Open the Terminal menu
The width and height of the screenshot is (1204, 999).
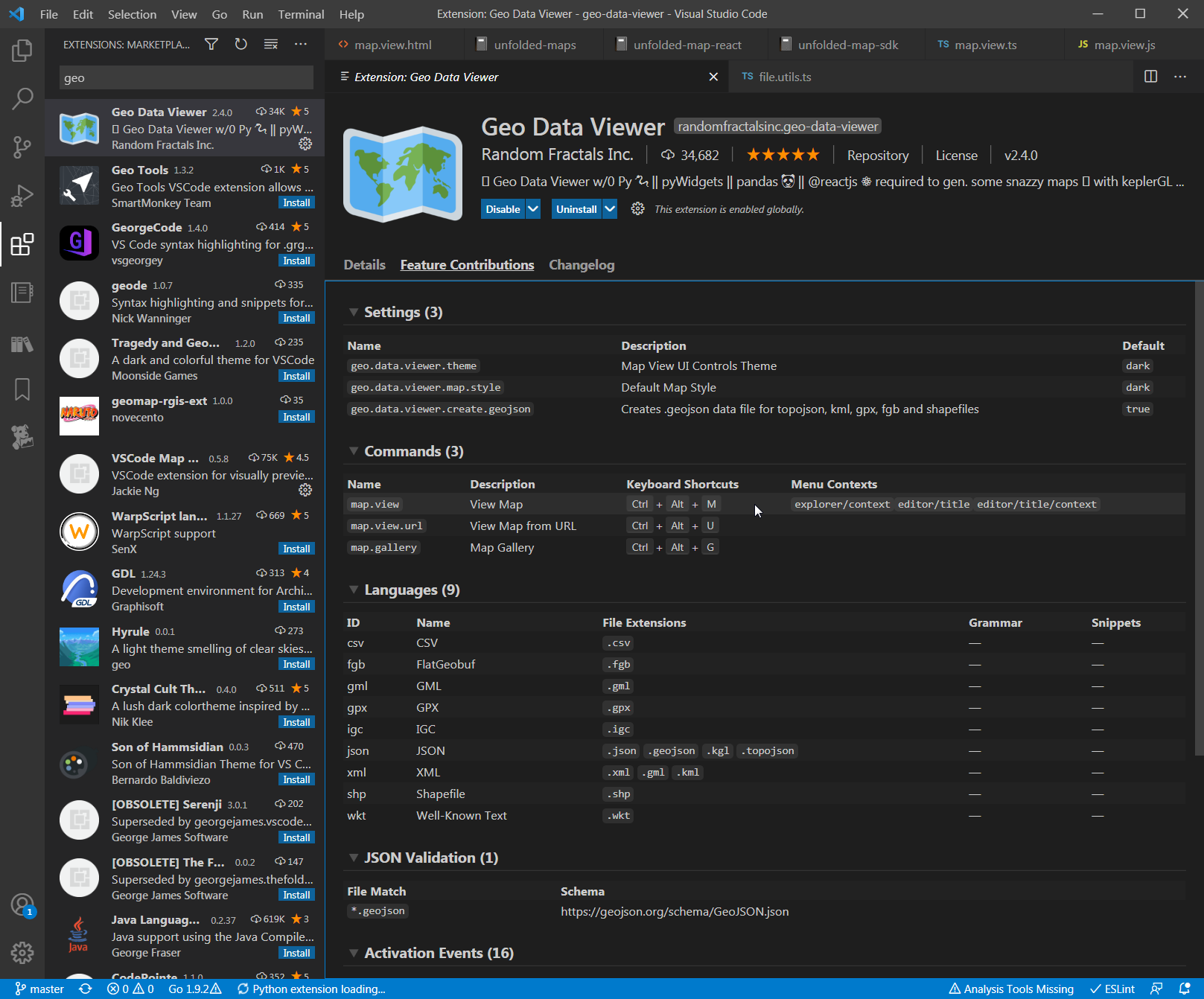pyautogui.click(x=301, y=14)
